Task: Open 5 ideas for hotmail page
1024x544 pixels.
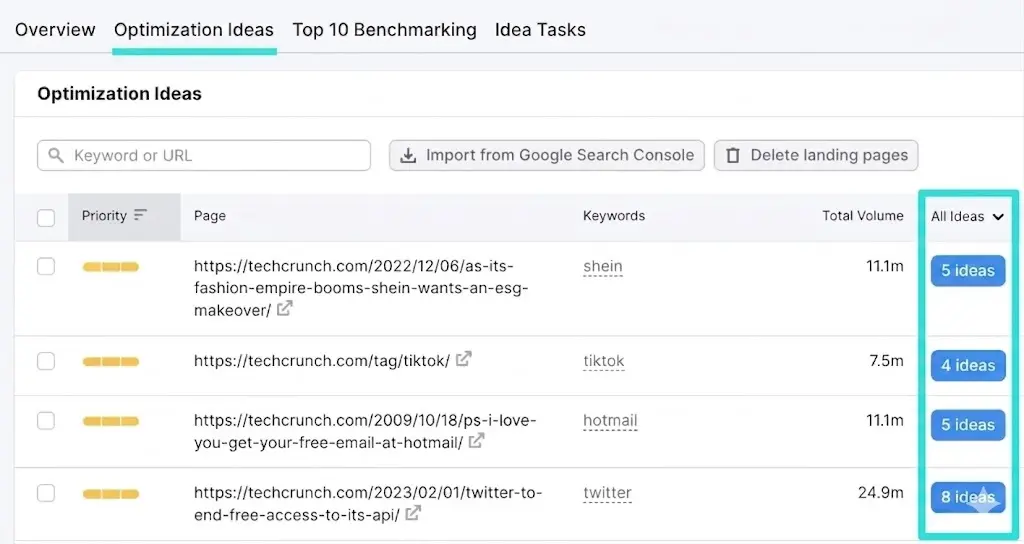Action: point(968,424)
